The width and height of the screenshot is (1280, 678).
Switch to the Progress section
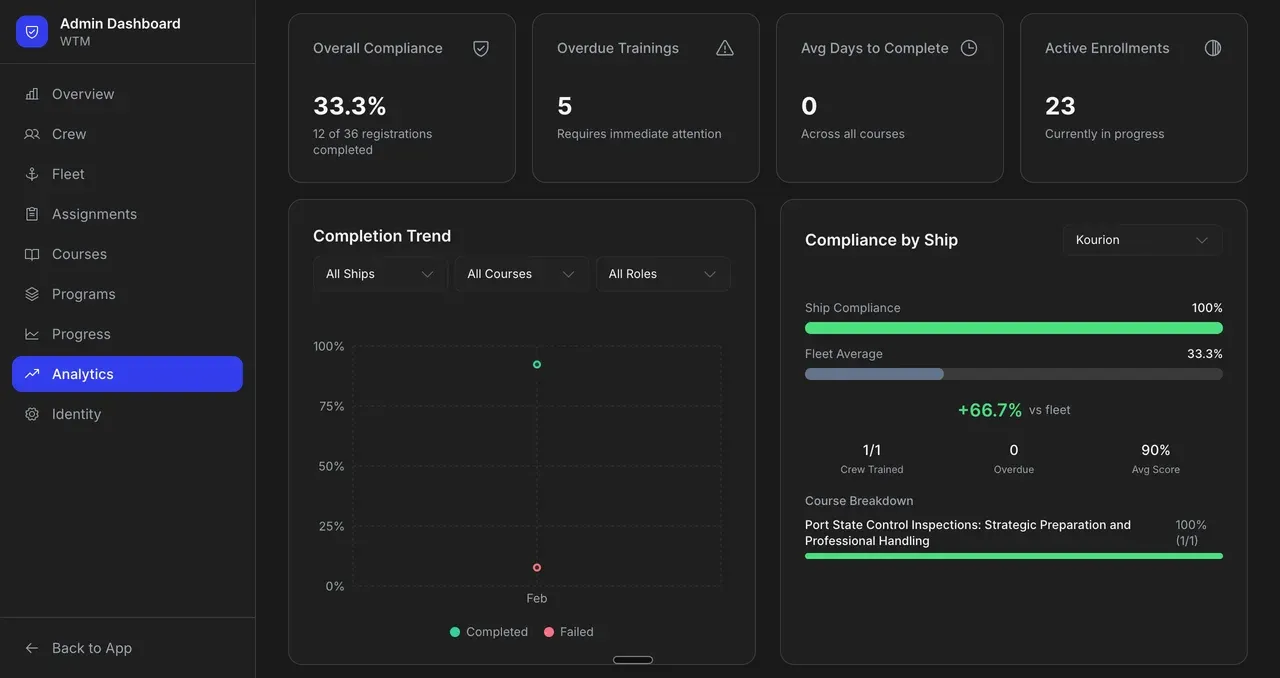(x=81, y=333)
